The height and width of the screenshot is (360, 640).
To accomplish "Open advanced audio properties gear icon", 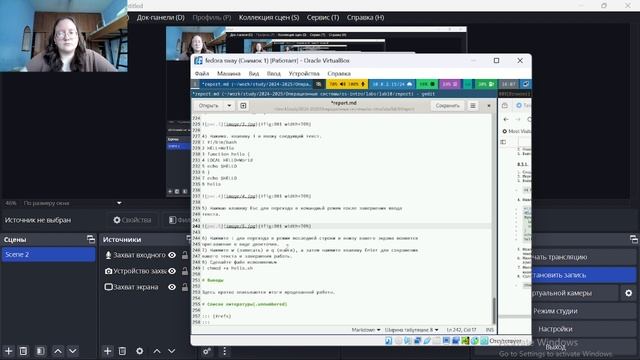I will coord(207,351).
